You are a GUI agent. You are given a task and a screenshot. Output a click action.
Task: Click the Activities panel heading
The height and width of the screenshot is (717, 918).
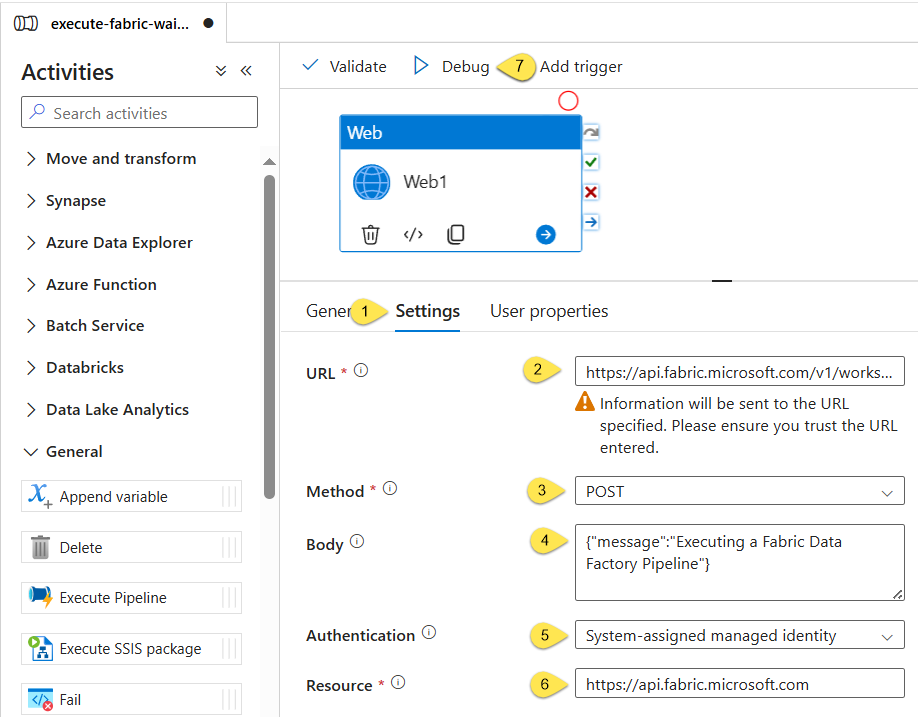point(68,72)
